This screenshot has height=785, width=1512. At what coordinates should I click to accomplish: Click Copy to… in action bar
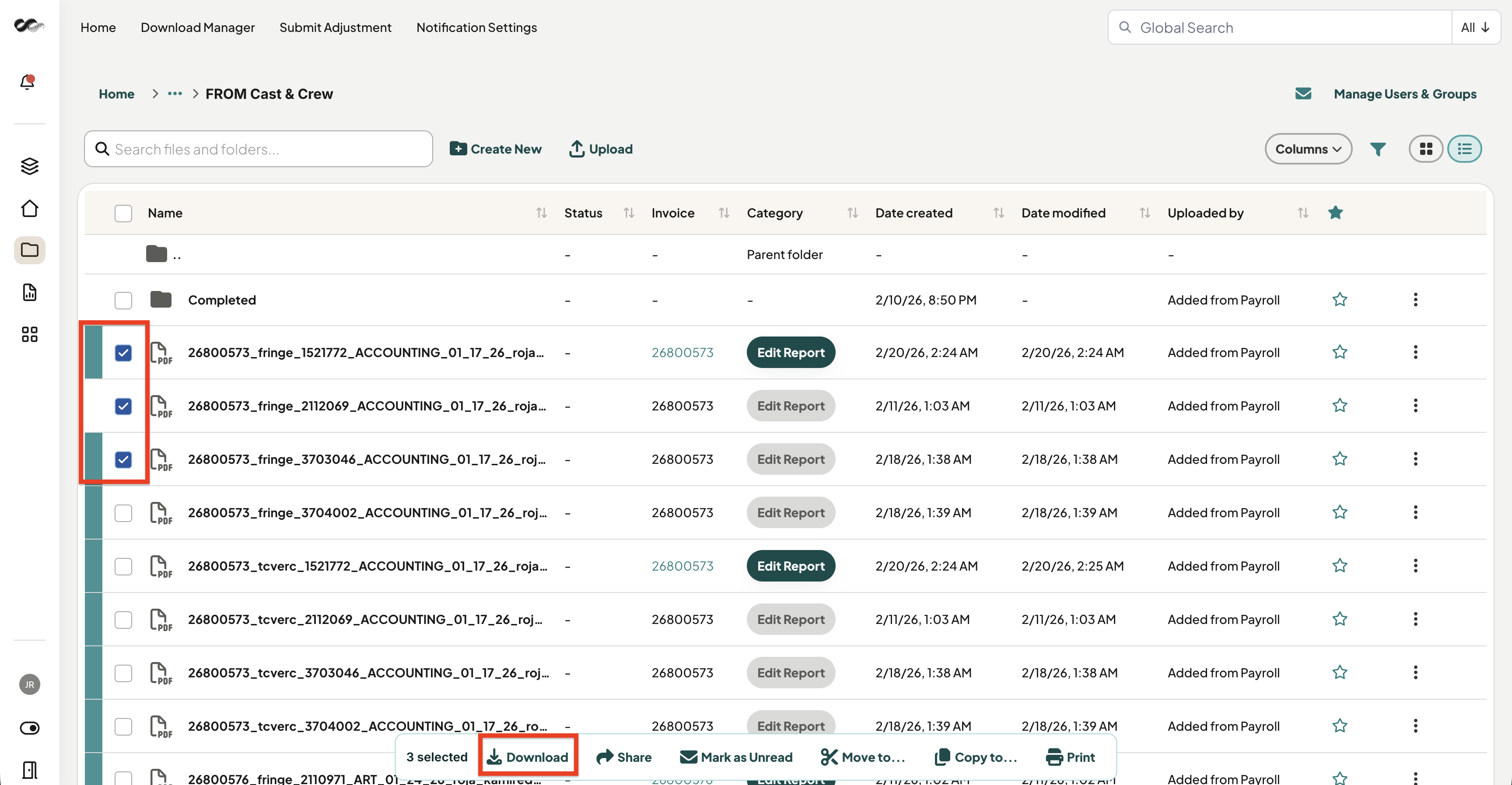coord(976,757)
